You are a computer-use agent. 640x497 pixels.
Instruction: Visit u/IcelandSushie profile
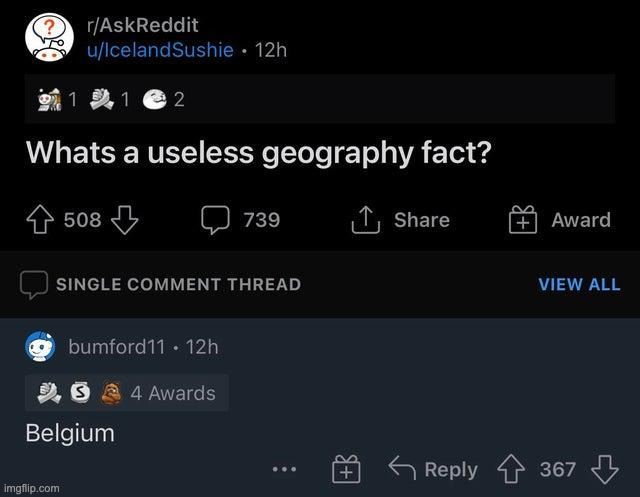[160, 50]
